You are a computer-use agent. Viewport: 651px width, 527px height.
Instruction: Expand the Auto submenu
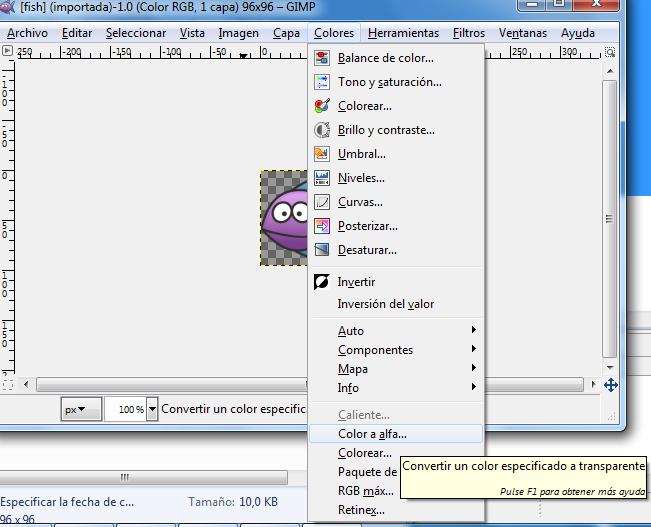tap(396, 331)
